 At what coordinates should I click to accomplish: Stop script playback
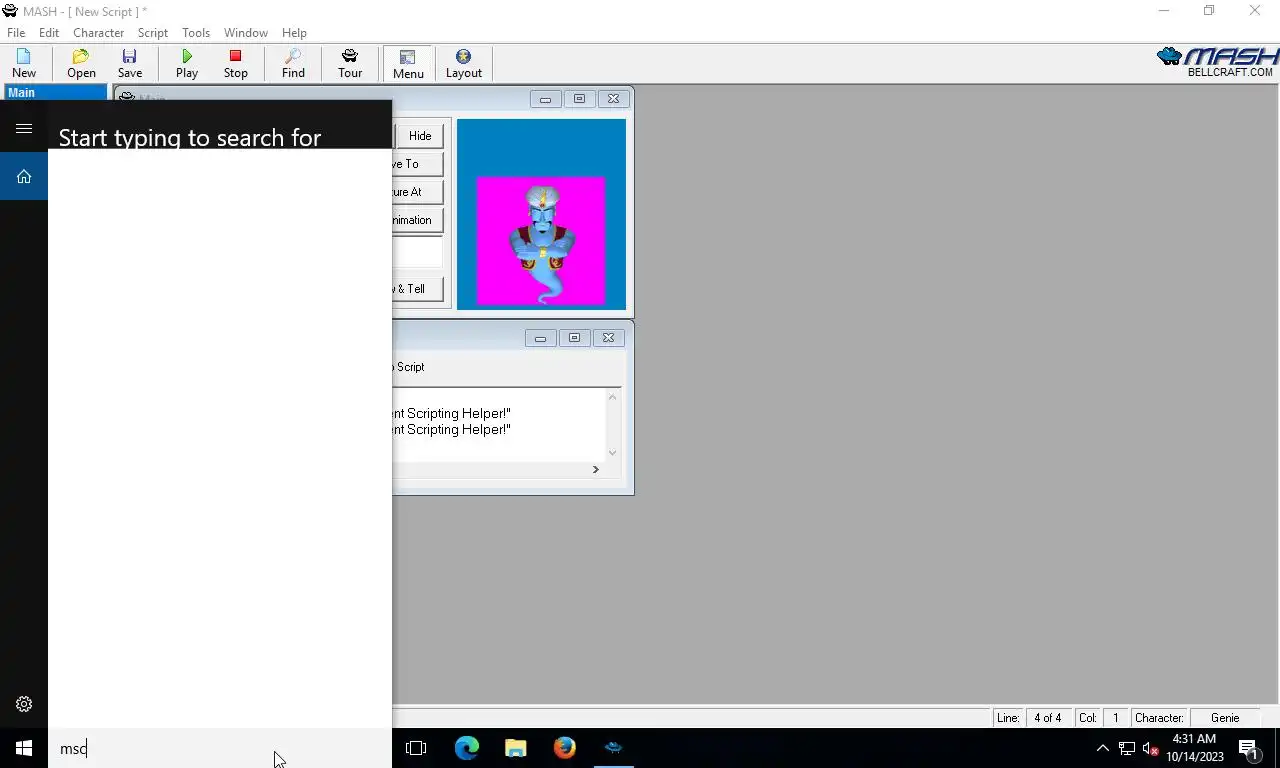tap(236, 63)
